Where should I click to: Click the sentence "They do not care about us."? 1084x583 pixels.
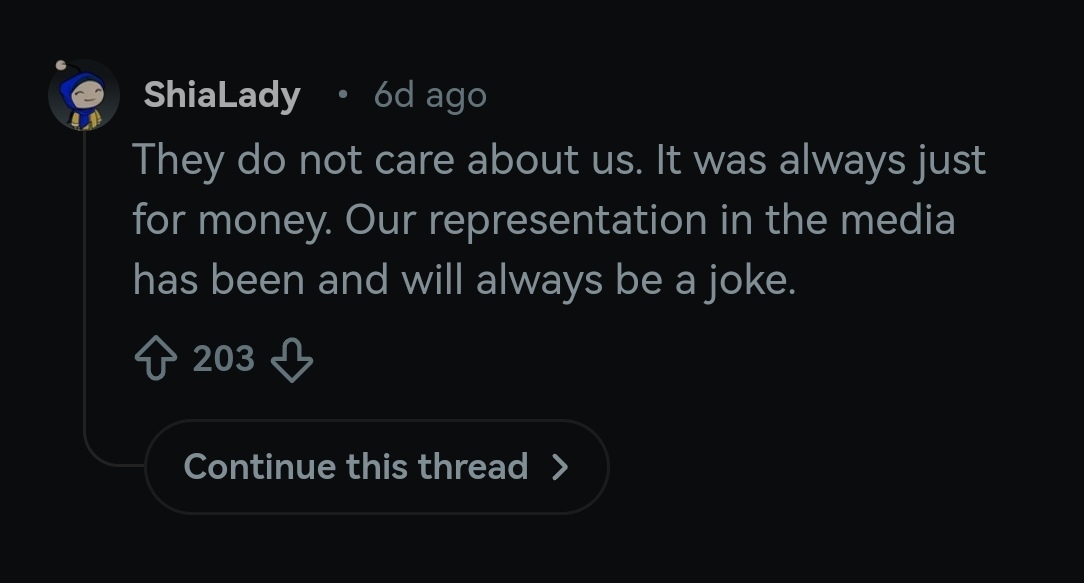pos(388,160)
